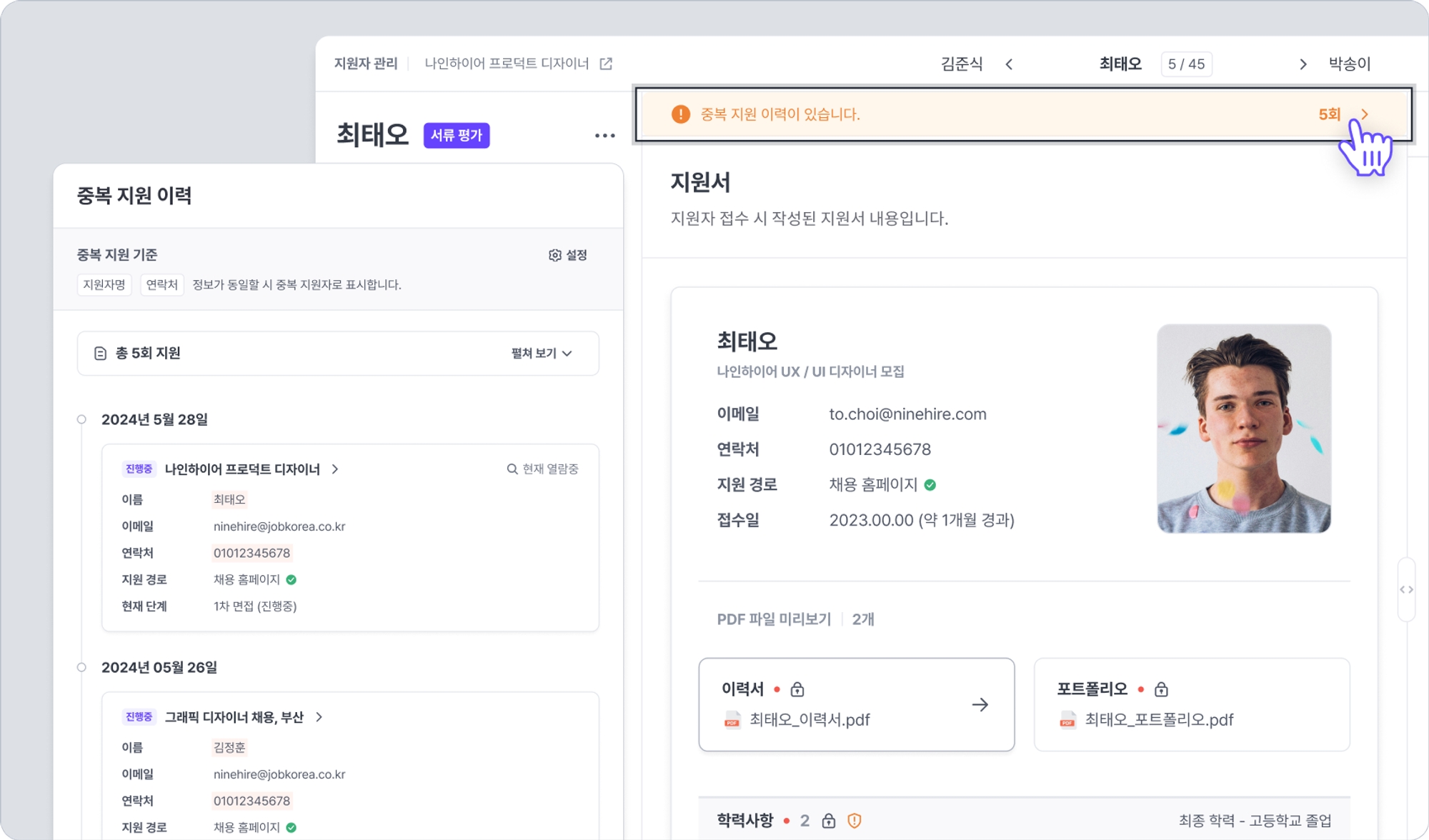Open 나인하이어 프로덕트 디자이너 breadcrumb link
The width and height of the screenshot is (1429, 840).
(507, 64)
